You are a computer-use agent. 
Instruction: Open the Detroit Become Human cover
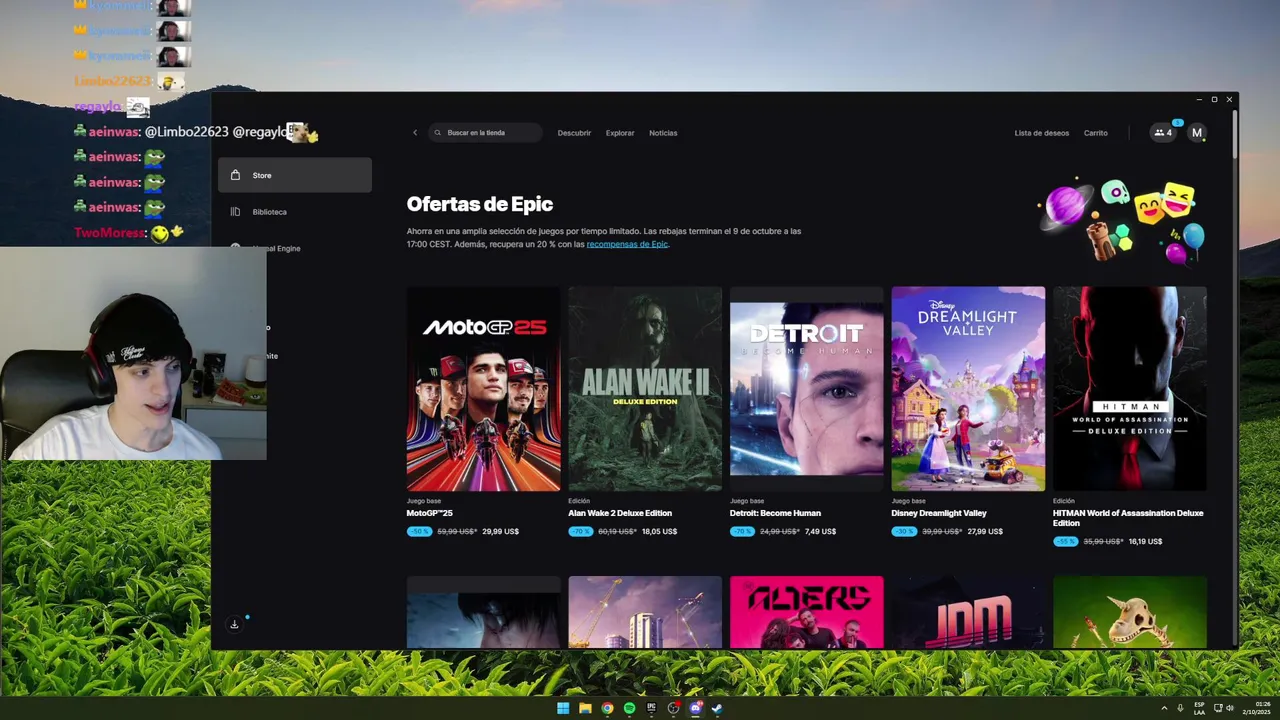(807, 389)
